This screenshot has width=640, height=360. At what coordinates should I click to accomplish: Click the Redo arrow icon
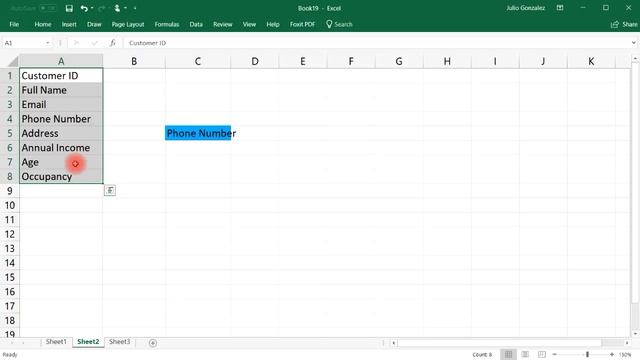[102, 8]
